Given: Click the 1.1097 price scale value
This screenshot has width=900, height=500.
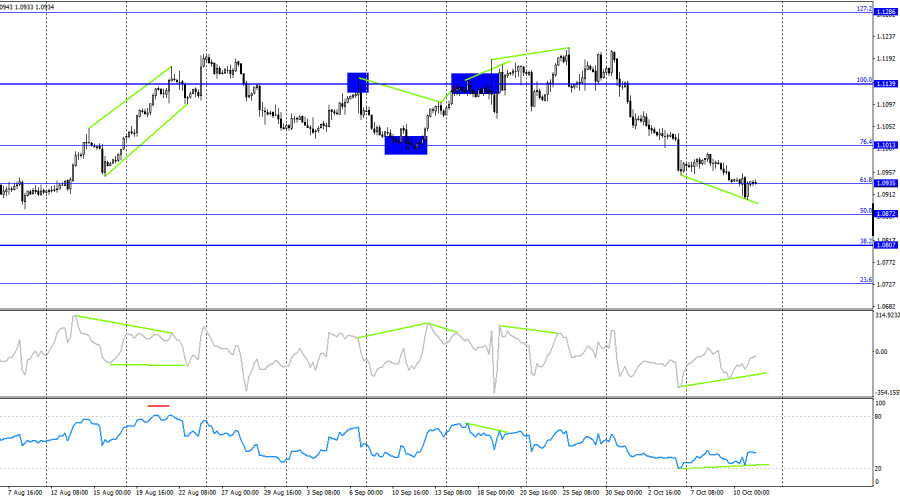Looking at the screenshot, I should (886, 104).
